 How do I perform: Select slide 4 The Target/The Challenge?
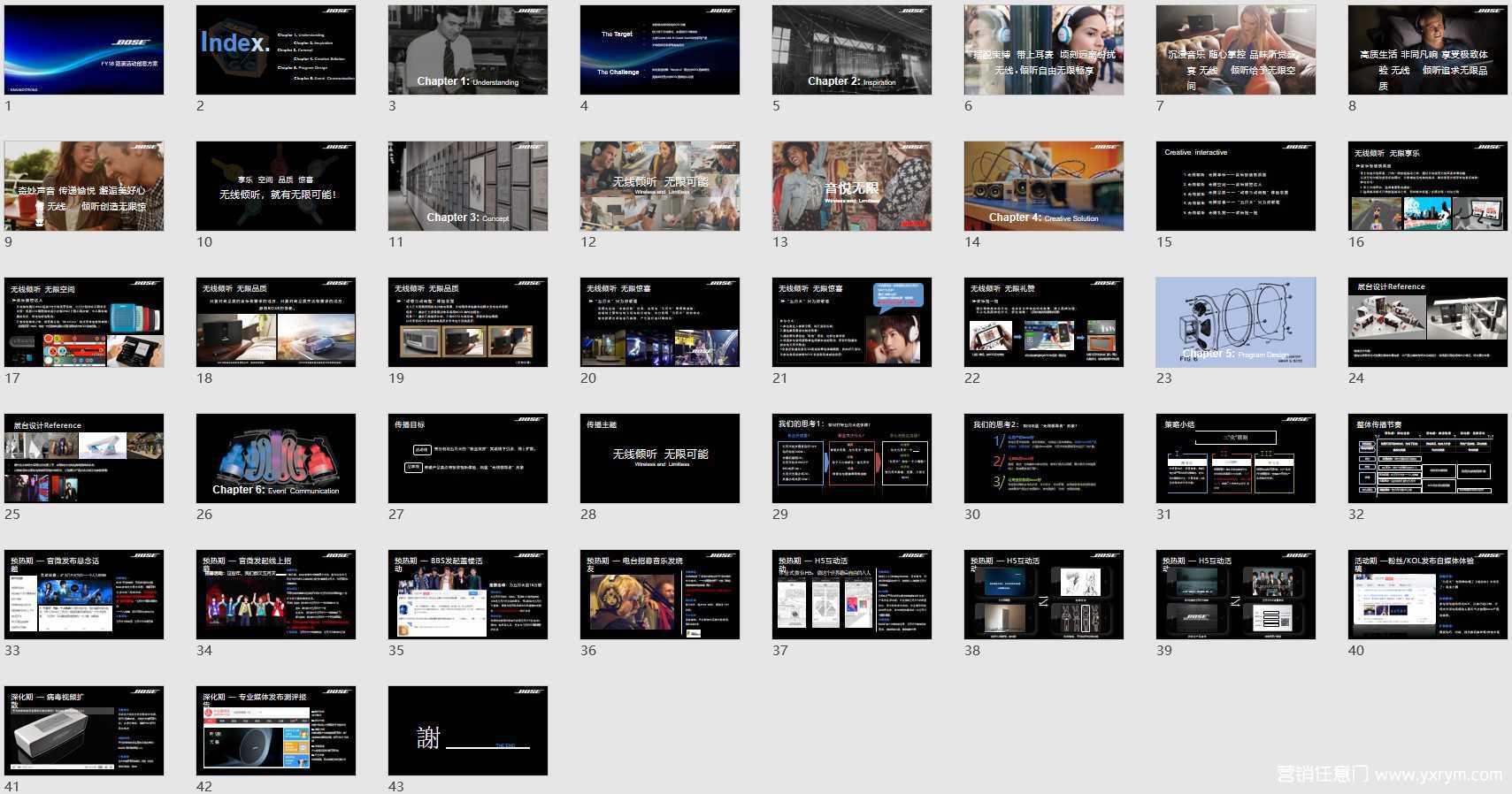(x=660, y=50)
